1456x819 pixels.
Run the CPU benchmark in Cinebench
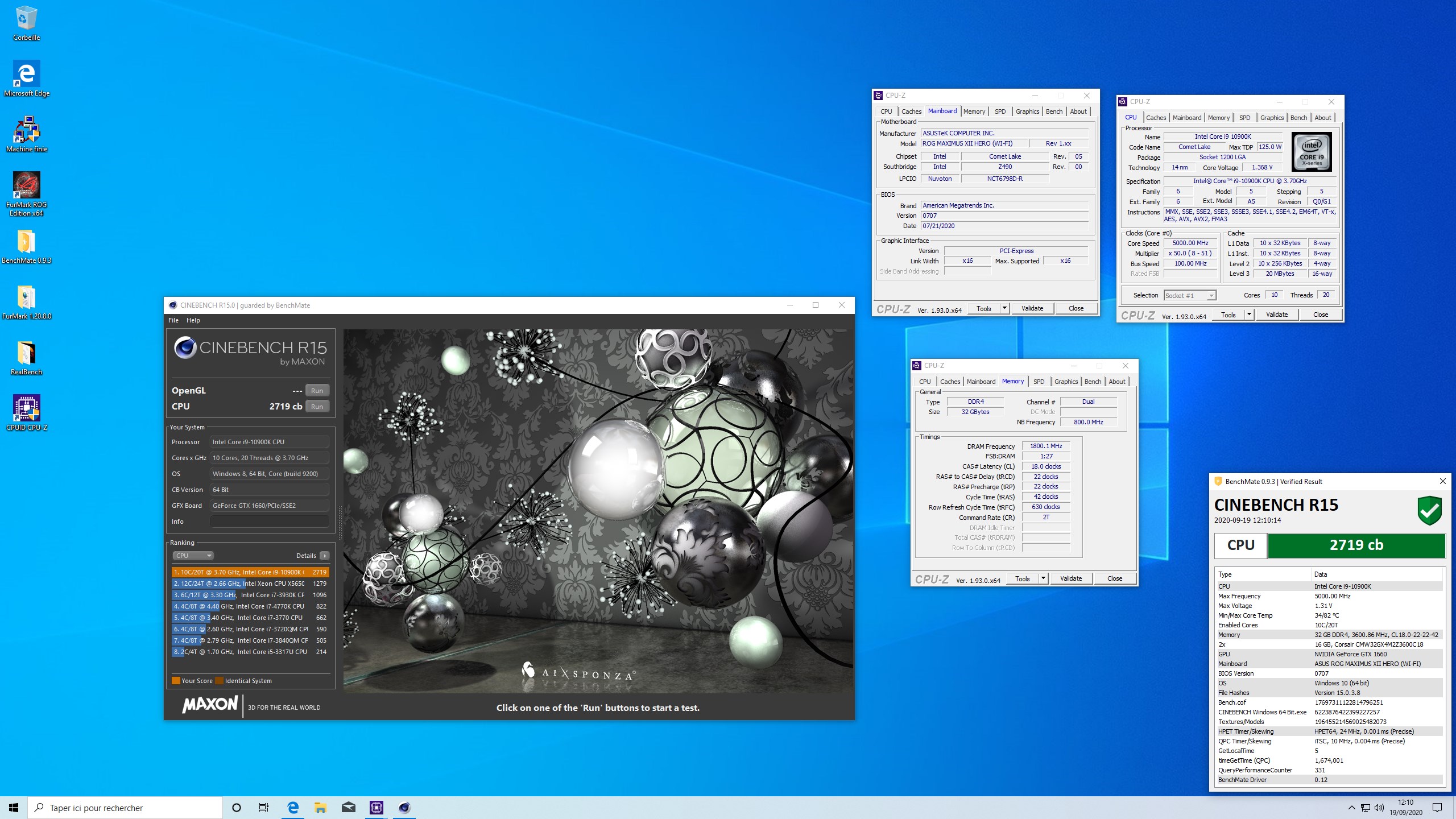[x=317, y=407]
